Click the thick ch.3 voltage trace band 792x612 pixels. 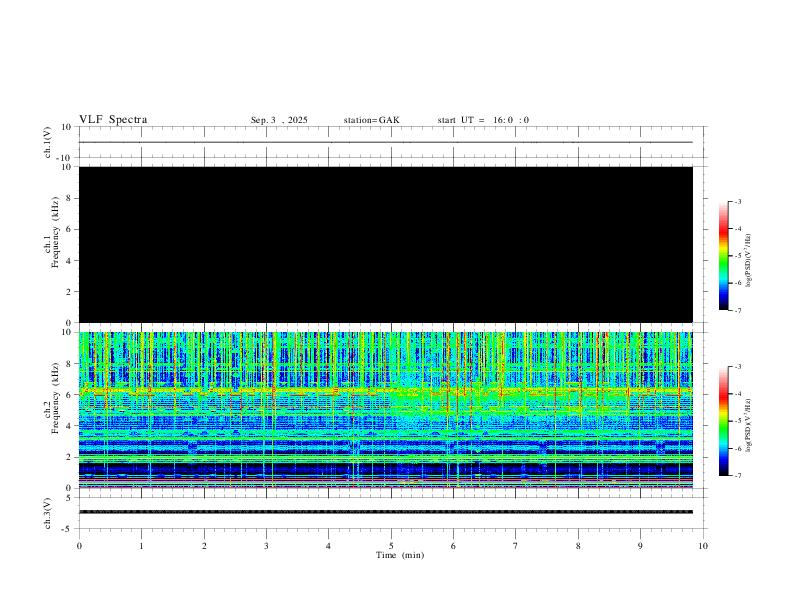tap(386, 512)
